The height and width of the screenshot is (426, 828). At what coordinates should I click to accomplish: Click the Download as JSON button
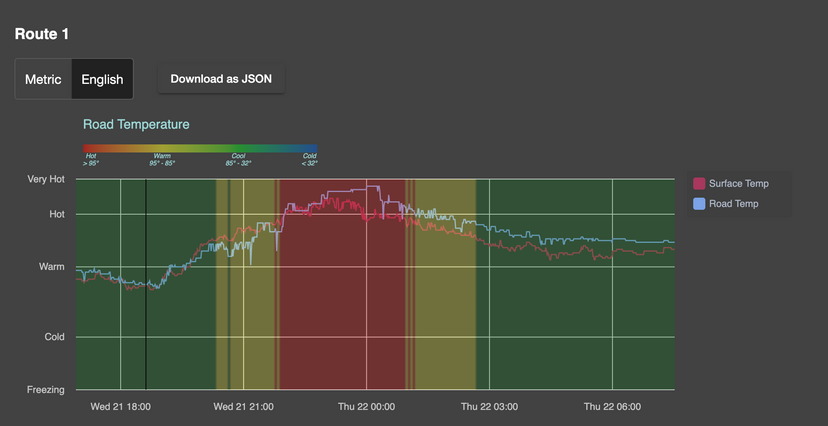click(x=221, y=79)
